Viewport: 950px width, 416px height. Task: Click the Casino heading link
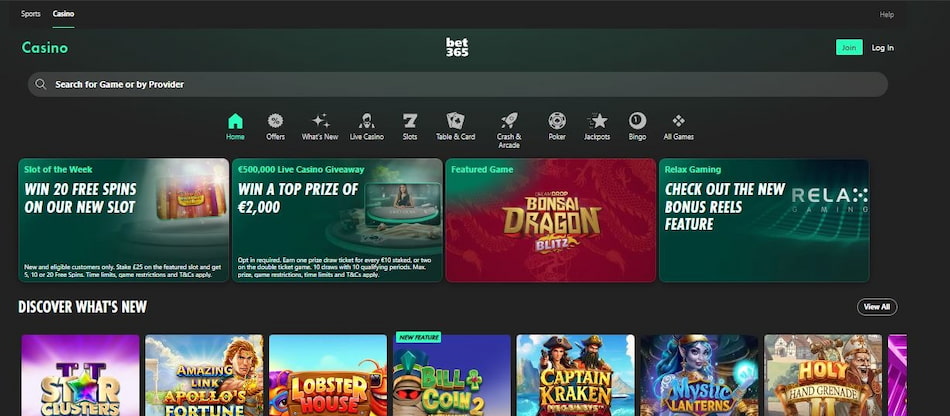pyautogui.click(x=45, y=48)
